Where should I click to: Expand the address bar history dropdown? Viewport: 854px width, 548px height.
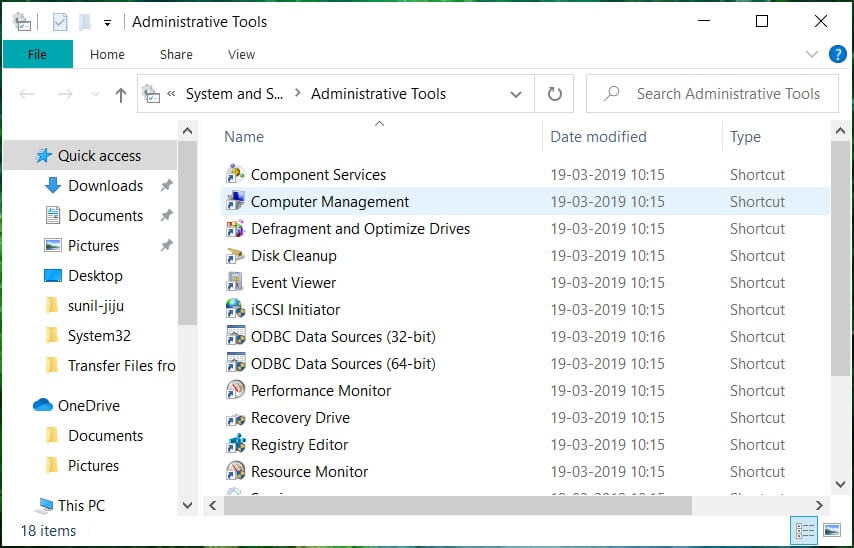[x=516, y=95]
